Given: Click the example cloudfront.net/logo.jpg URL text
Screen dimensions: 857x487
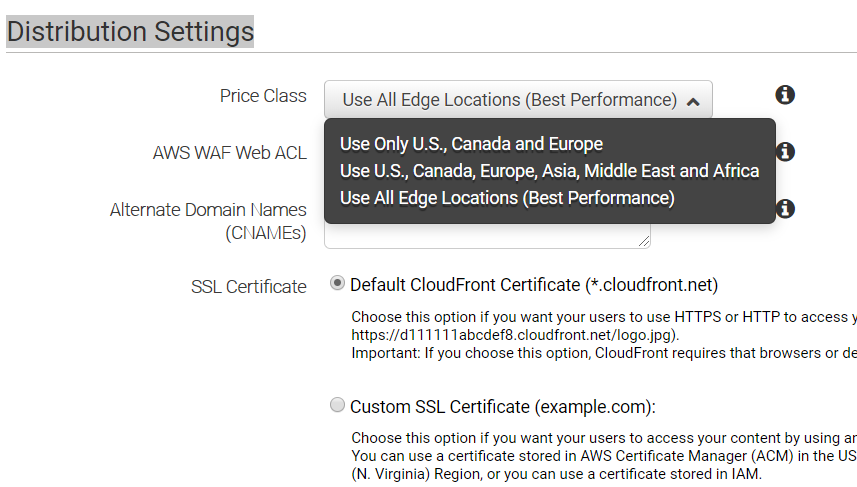Looking at the screenshot, I should point(515,335).
